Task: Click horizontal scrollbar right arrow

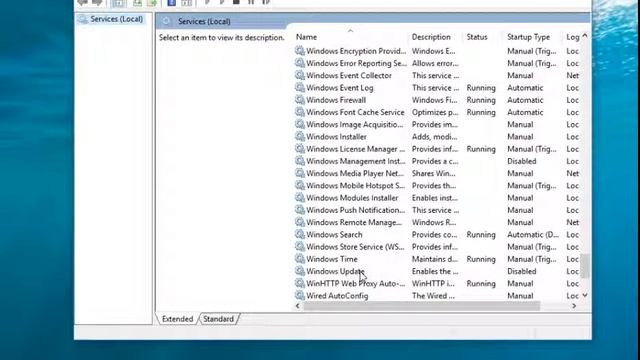Action: click(574, 306)
